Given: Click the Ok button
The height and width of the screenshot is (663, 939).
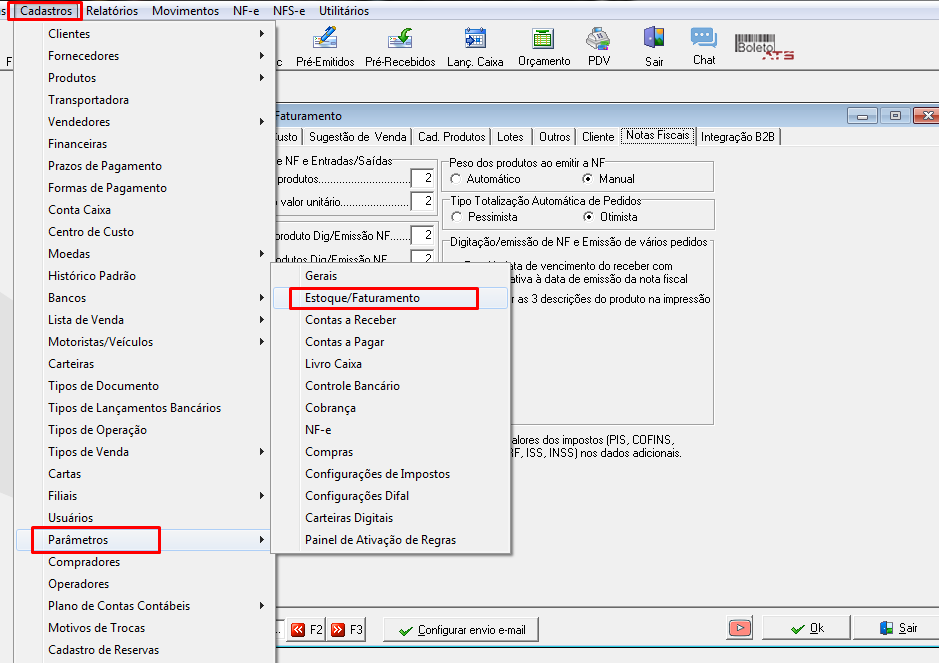Looking at the screenshot, I should [x=807, y=628].
